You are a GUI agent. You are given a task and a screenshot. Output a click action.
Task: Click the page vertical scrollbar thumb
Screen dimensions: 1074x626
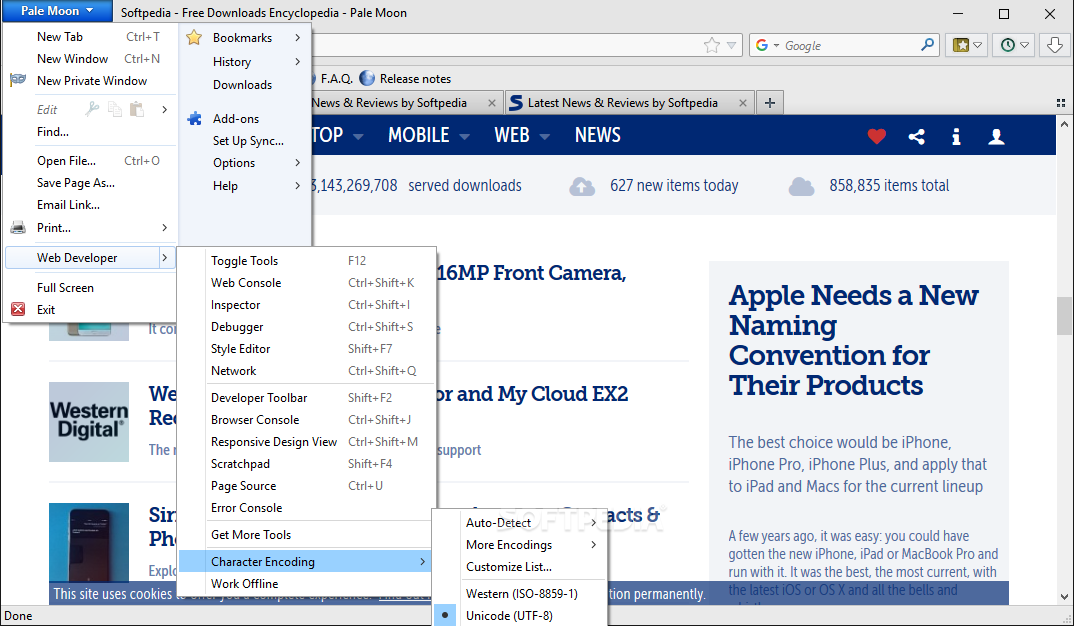pos(1064,315)
